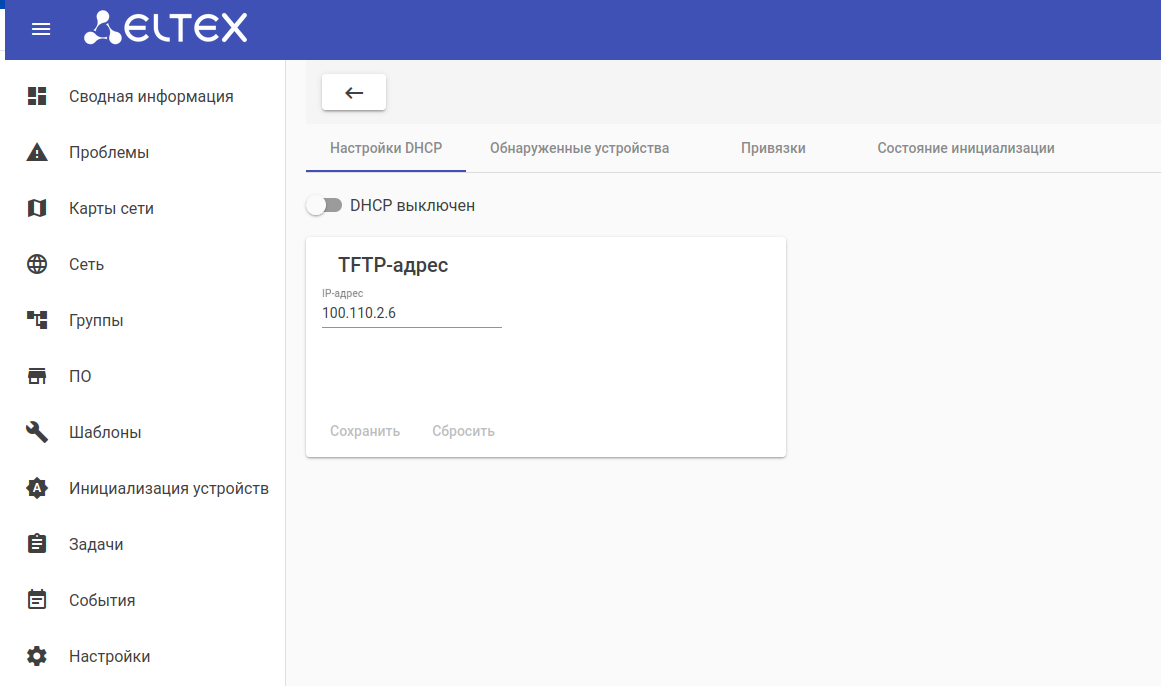This screenshot has height=686, width=1161.
Task: Open the hamburger menu icon
Action: coord(41,29)
